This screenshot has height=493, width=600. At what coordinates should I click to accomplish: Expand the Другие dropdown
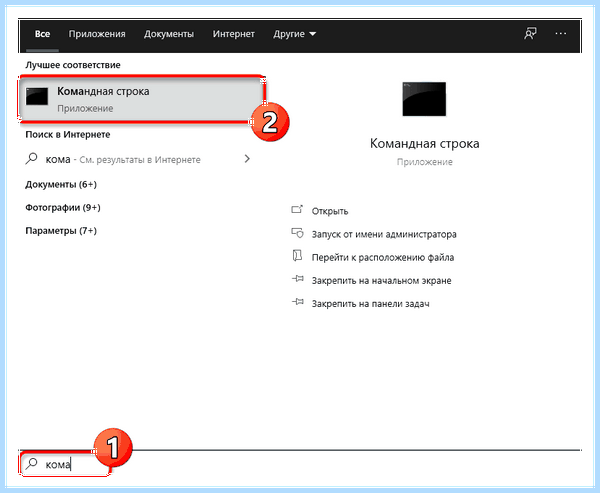point(294,34)
